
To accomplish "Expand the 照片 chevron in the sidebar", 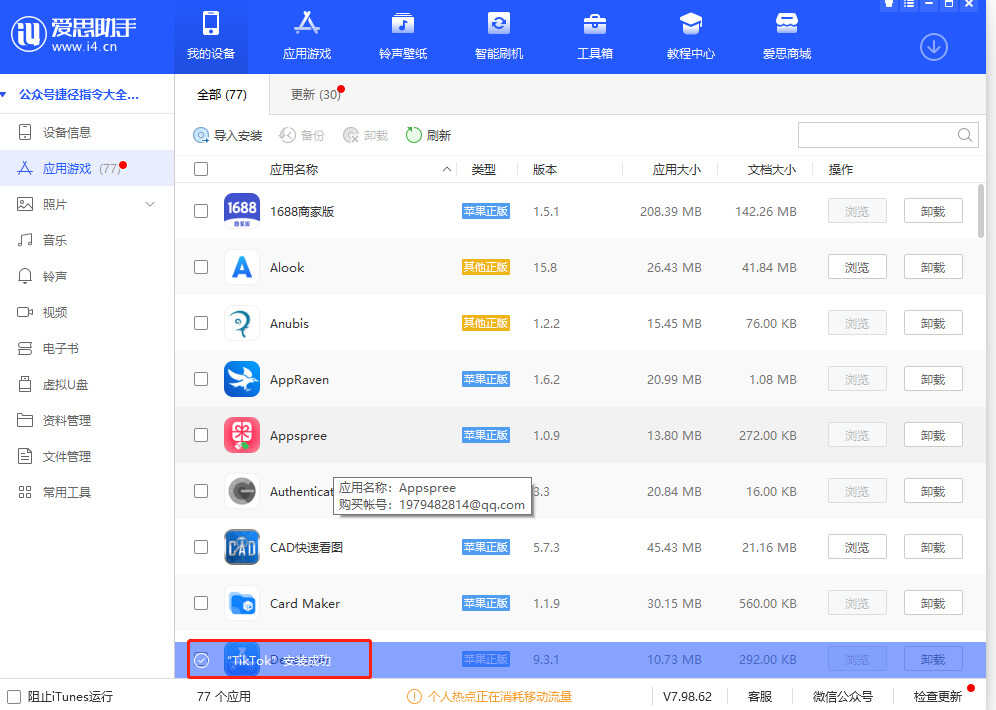I will (x=150, y=204).
